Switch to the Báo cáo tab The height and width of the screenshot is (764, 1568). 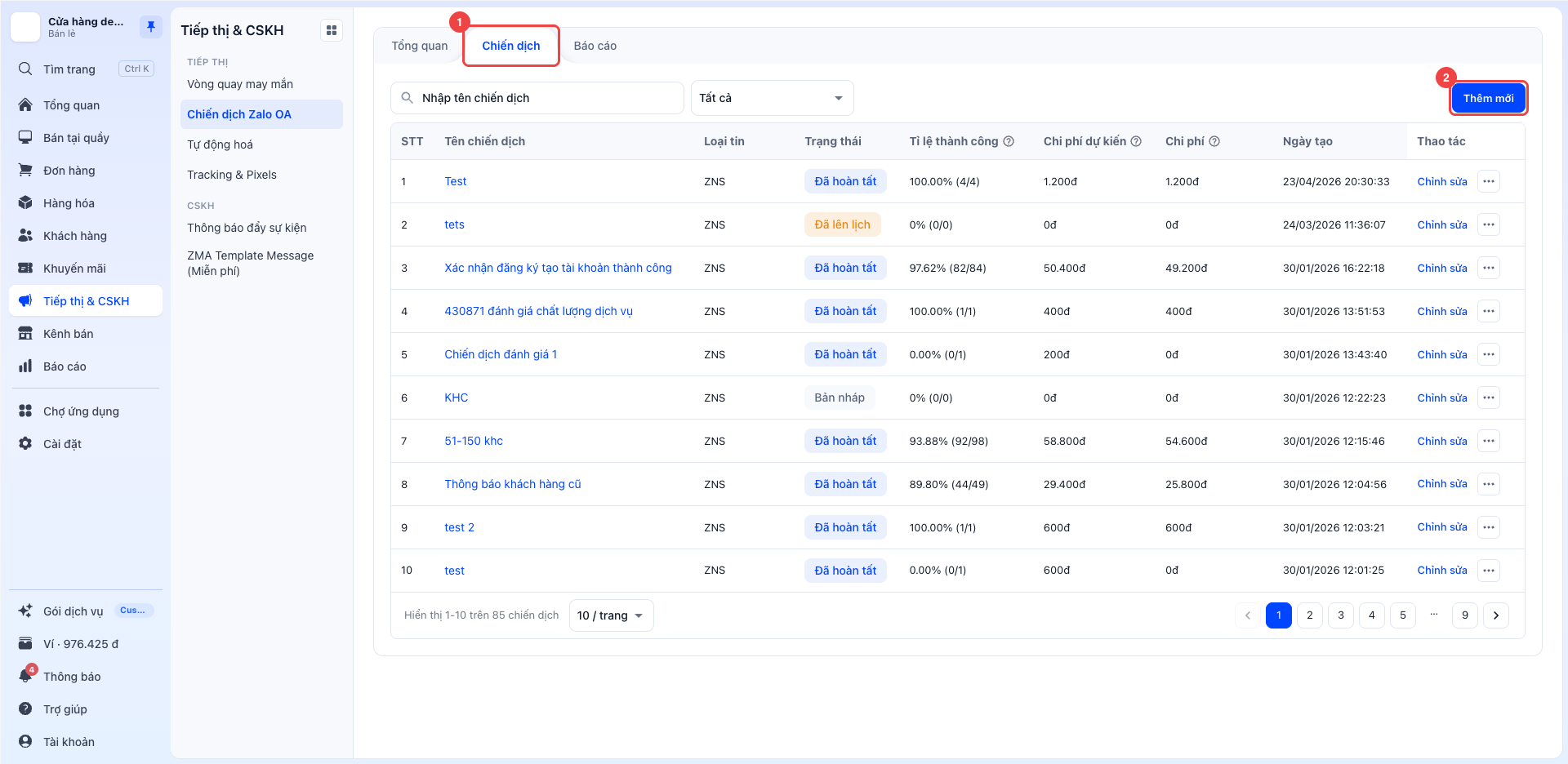click(595, 46)
